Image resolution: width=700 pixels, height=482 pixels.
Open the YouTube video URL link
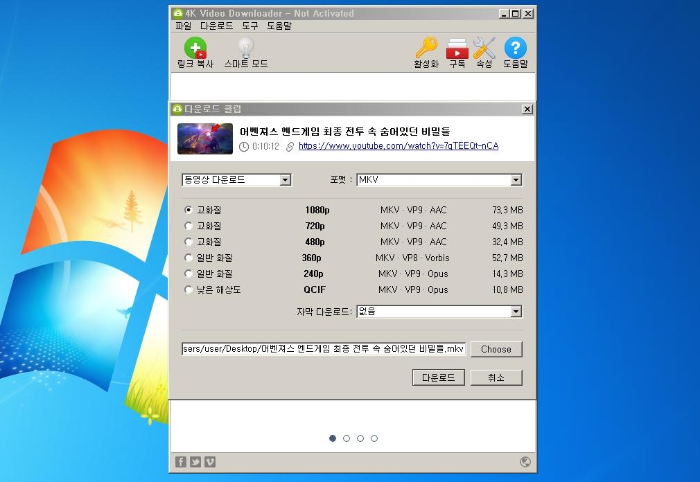pos(398,146)
